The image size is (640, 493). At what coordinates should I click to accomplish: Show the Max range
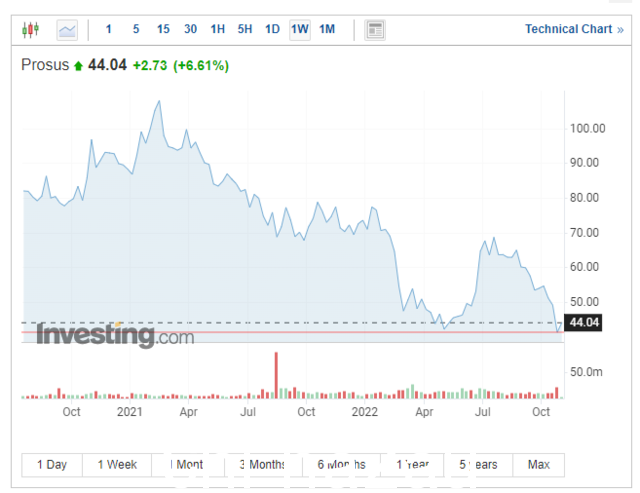coord(538,465)
